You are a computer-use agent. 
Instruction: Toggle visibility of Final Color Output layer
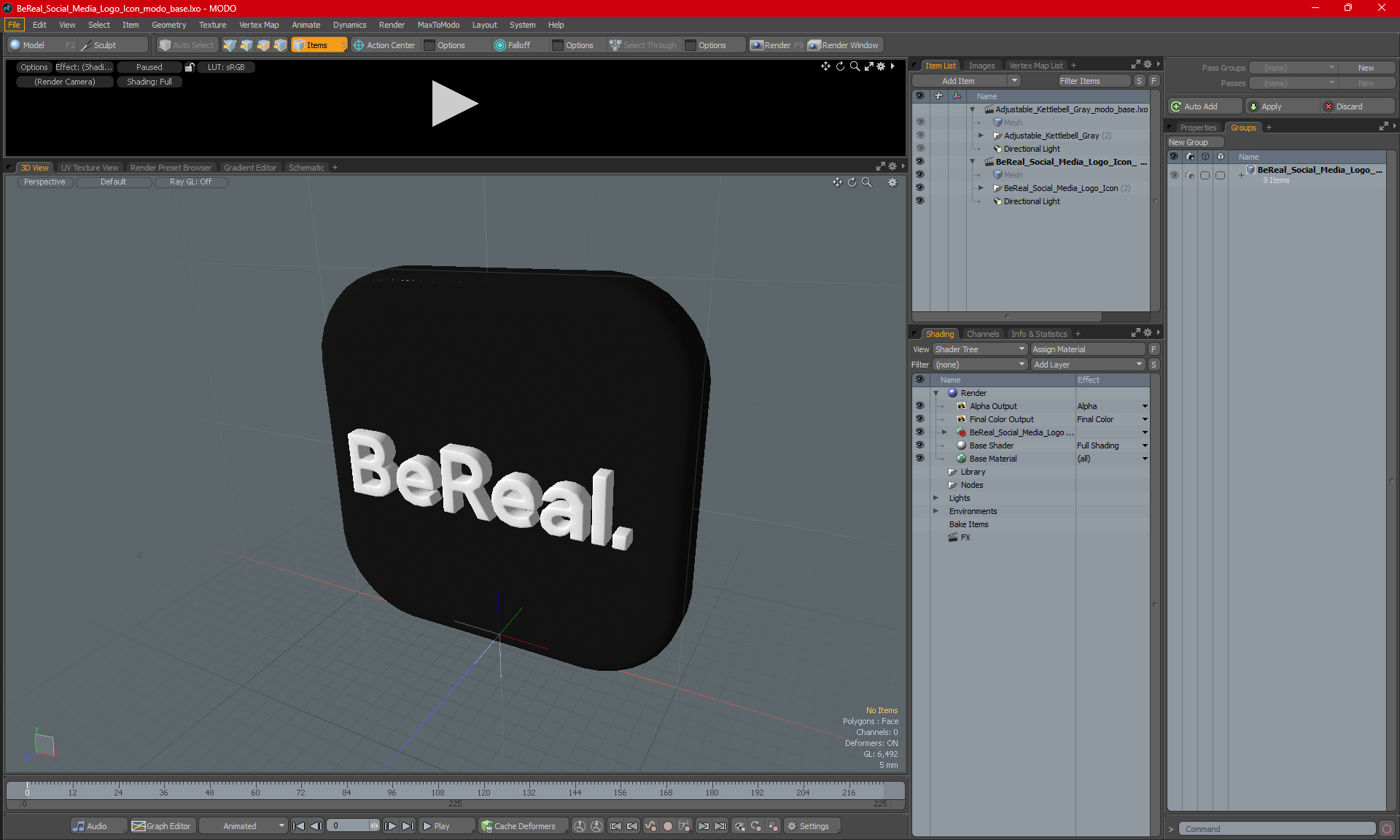pyautogui.click(x=920, y=419)
